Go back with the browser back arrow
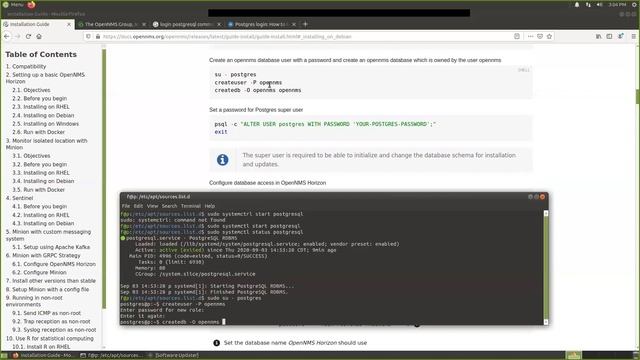Viewport: 640px width, 360px height. click(x=7, y=36)
